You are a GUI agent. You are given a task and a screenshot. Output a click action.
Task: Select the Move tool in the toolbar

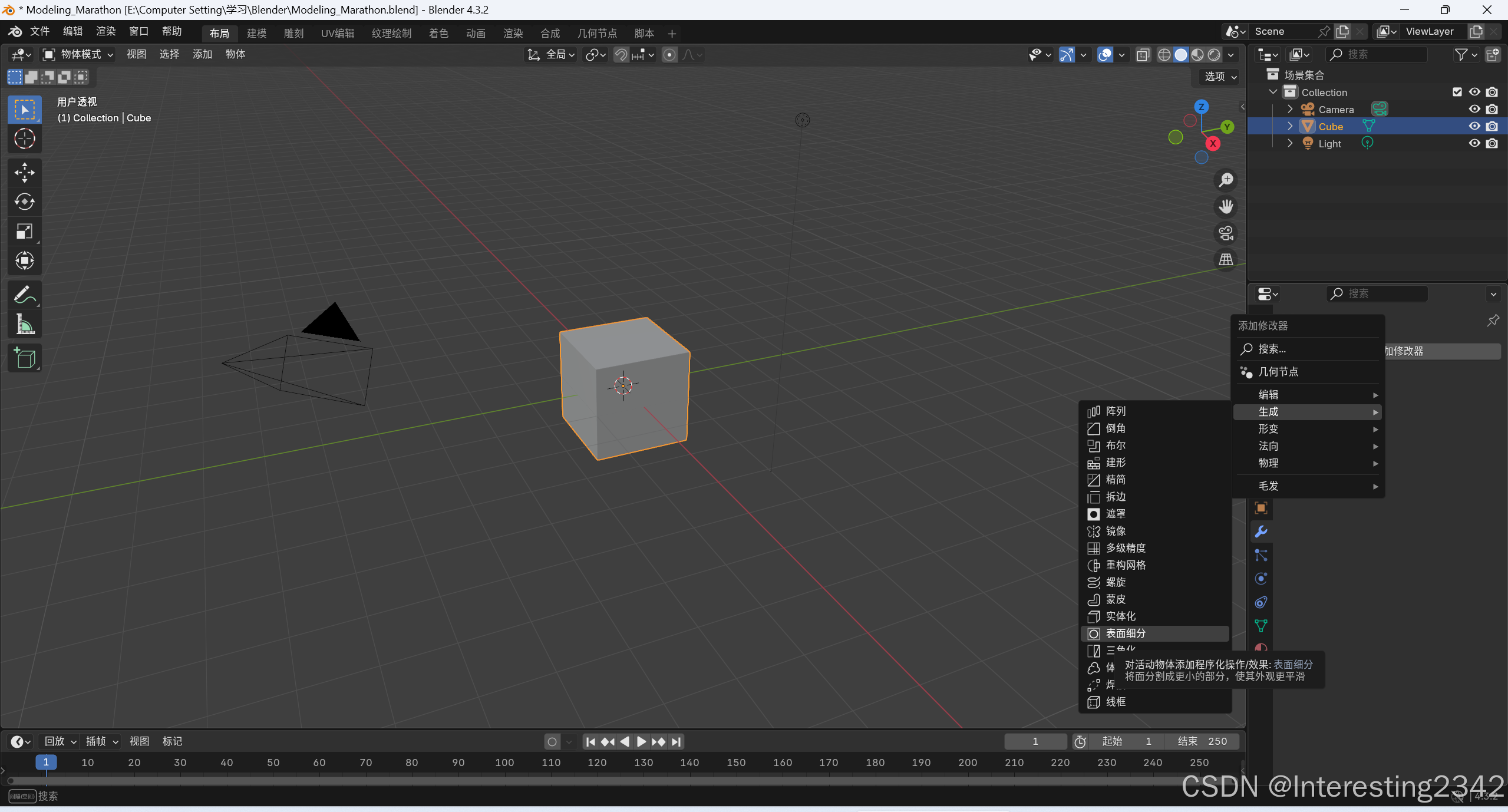coord(24,172)
